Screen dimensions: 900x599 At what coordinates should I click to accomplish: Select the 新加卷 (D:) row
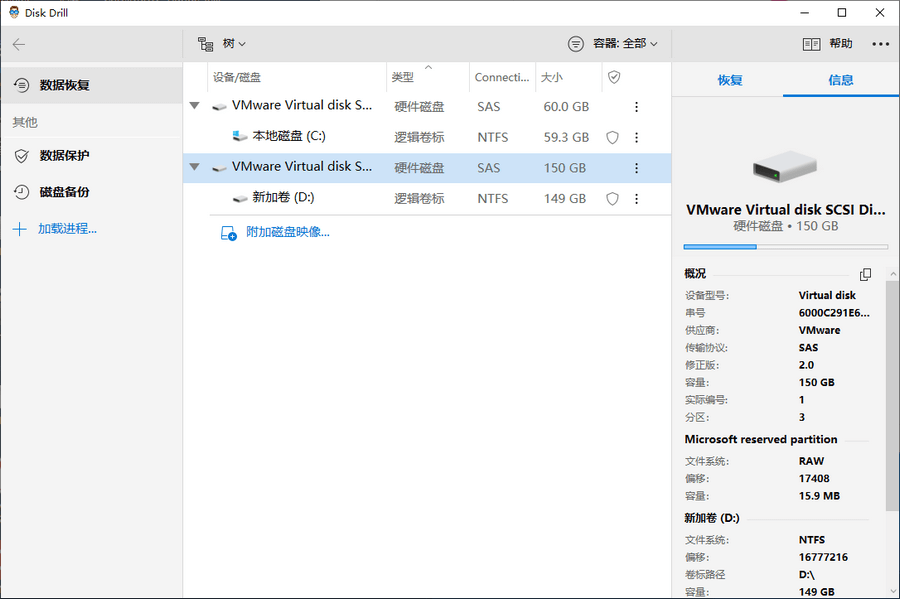pos(427,199)
